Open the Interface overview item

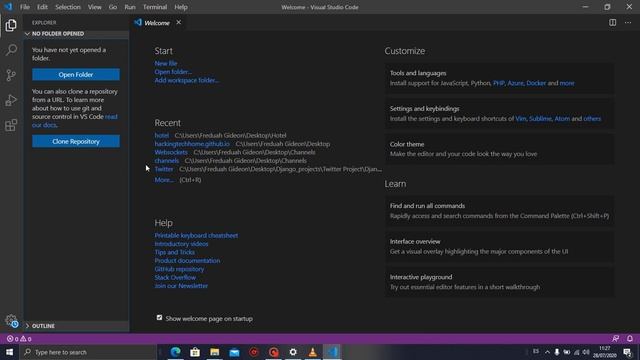coord(500,246)
